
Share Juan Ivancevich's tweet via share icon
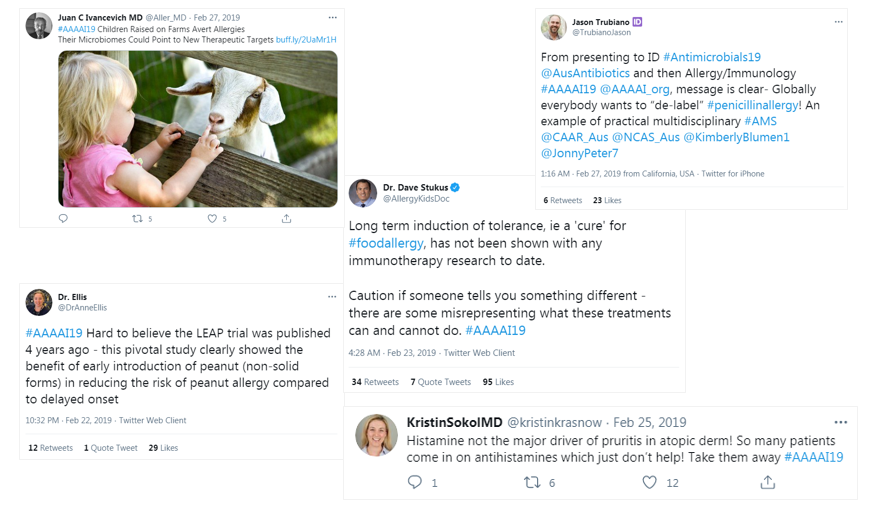pos(287,218)
